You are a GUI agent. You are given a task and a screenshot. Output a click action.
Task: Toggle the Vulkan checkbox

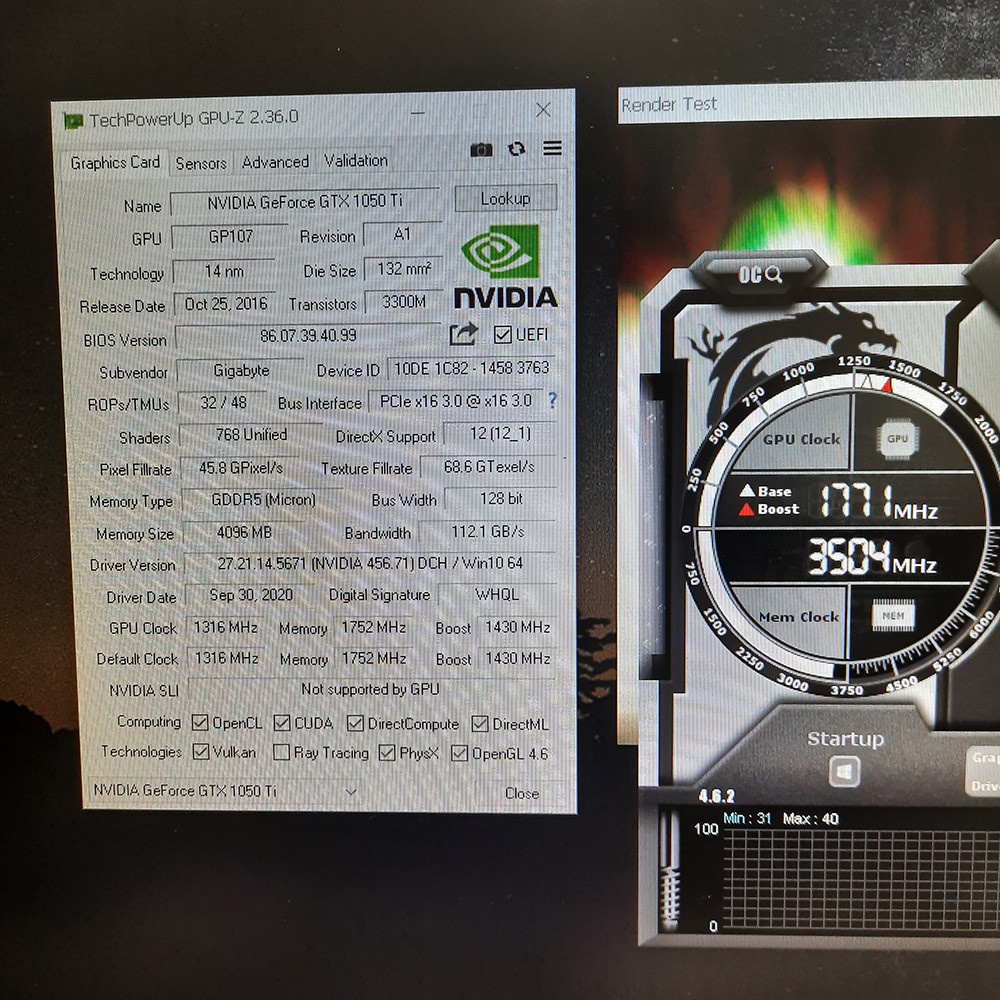pos(200,752)
